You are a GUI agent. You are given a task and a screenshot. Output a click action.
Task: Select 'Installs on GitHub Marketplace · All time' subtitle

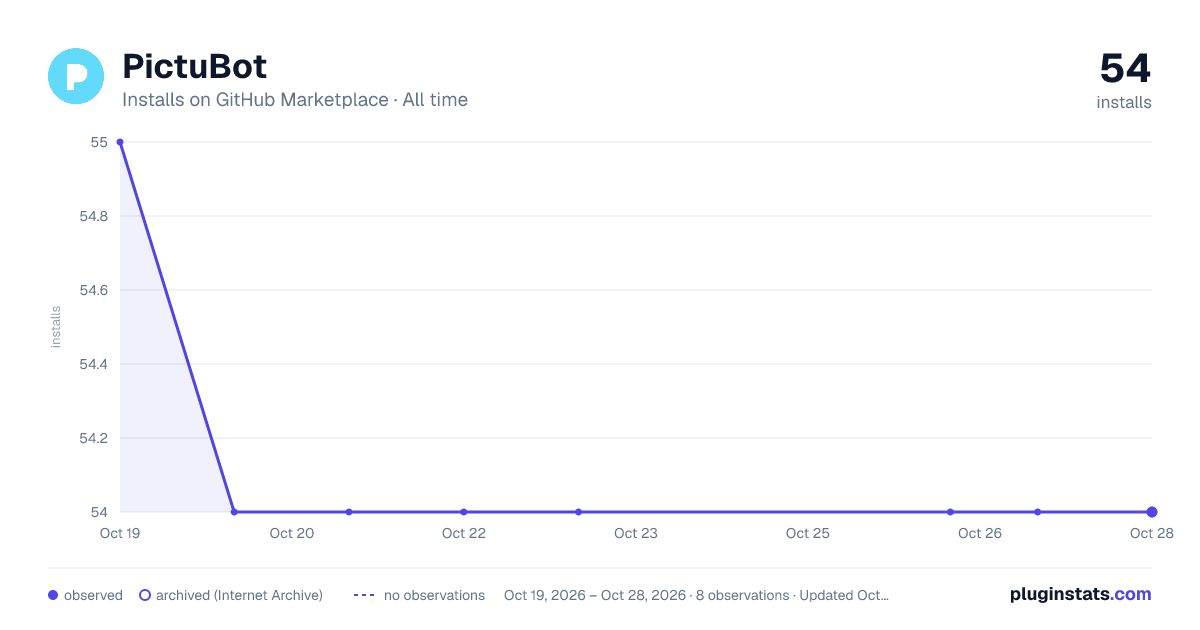coord(295,100)
